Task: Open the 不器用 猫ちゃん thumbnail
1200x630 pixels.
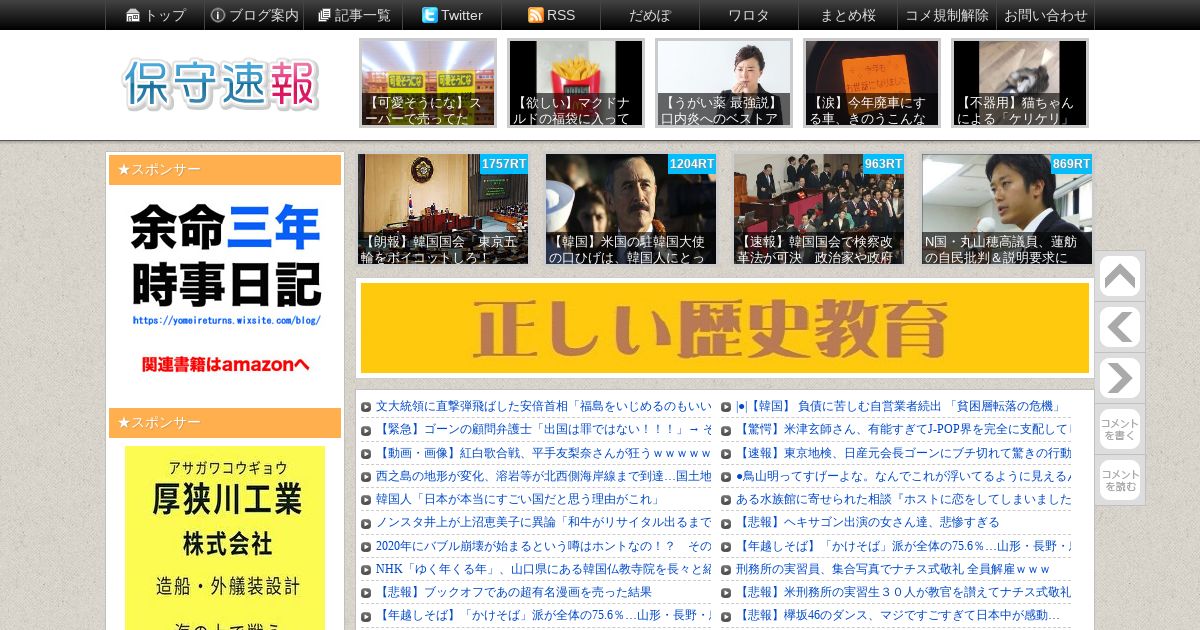Action: pyautogui.click(x=1020, y=83)
